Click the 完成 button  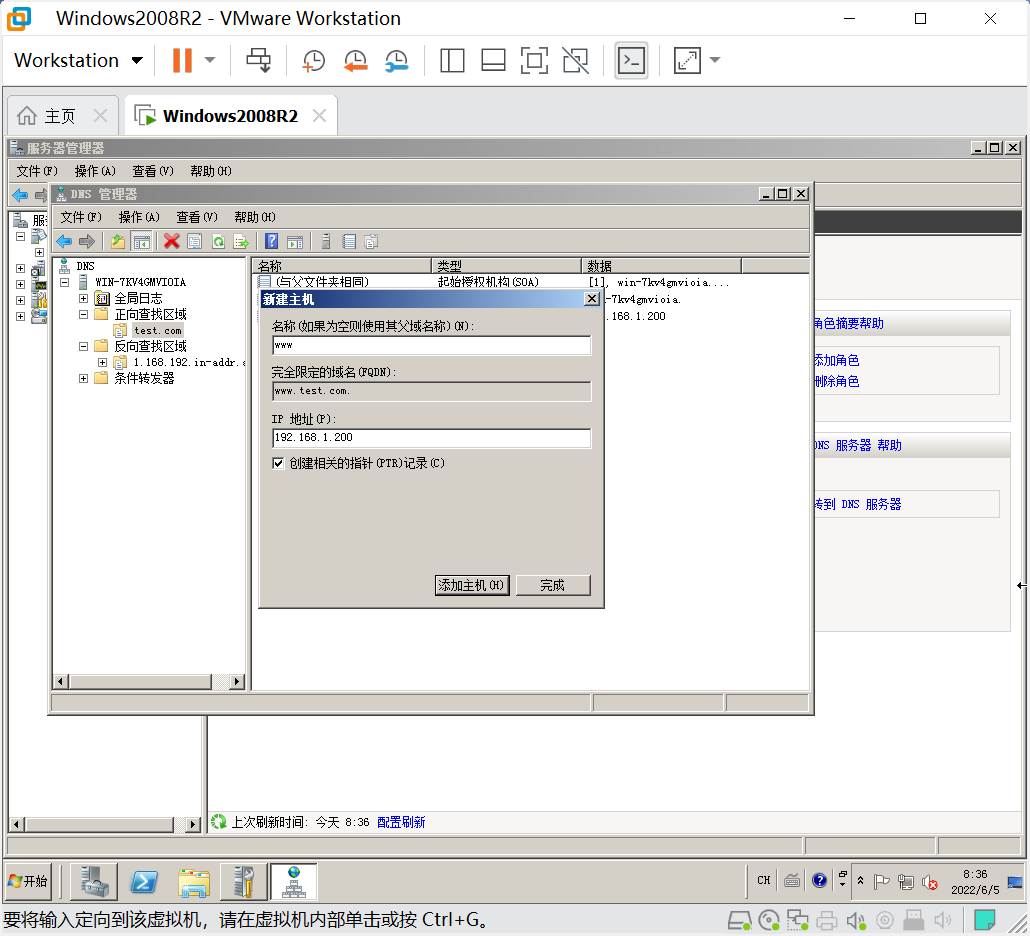coord(553,585)
